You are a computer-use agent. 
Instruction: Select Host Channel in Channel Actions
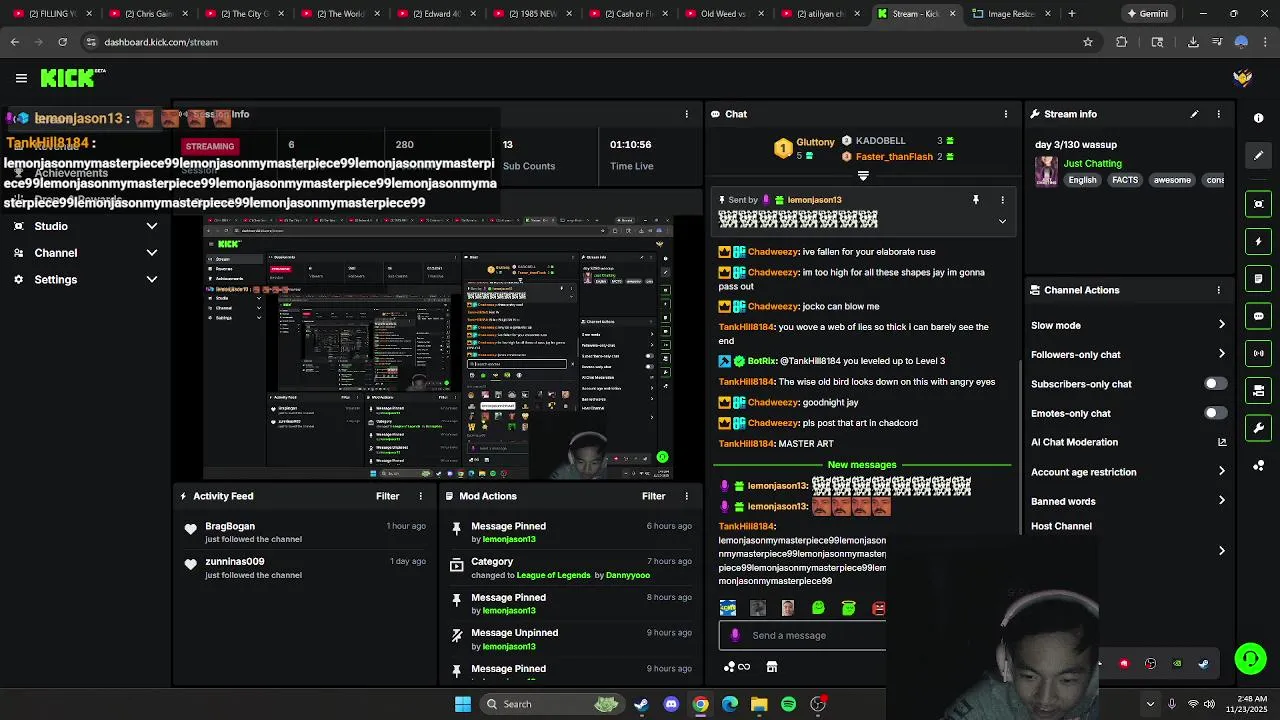click(1061, 526)
